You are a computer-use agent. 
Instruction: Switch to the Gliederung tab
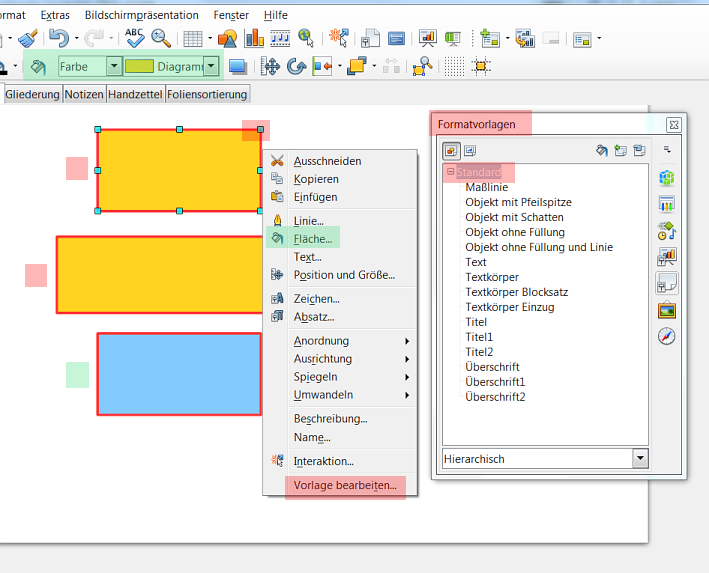coord(33,94)
